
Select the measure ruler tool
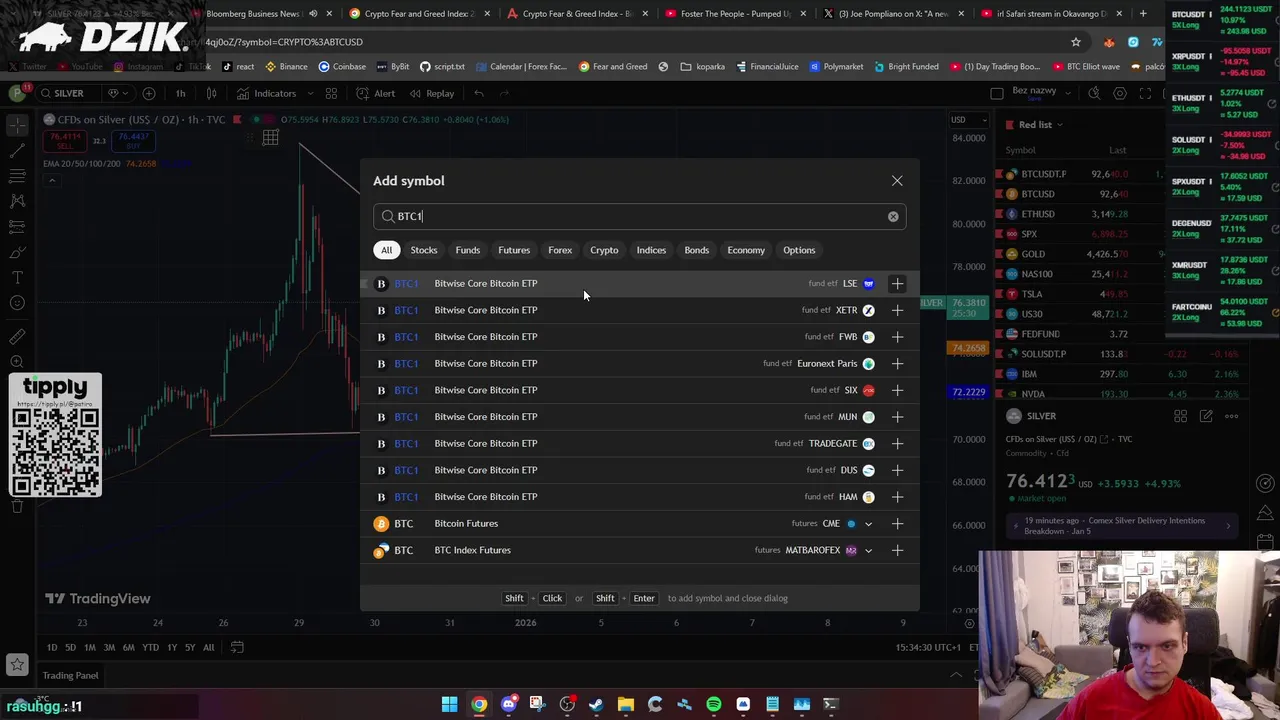coord(17,336)
